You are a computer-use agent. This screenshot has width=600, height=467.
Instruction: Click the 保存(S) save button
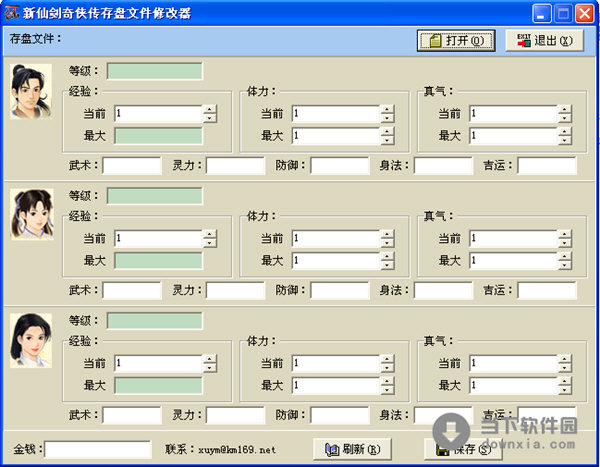463,449
